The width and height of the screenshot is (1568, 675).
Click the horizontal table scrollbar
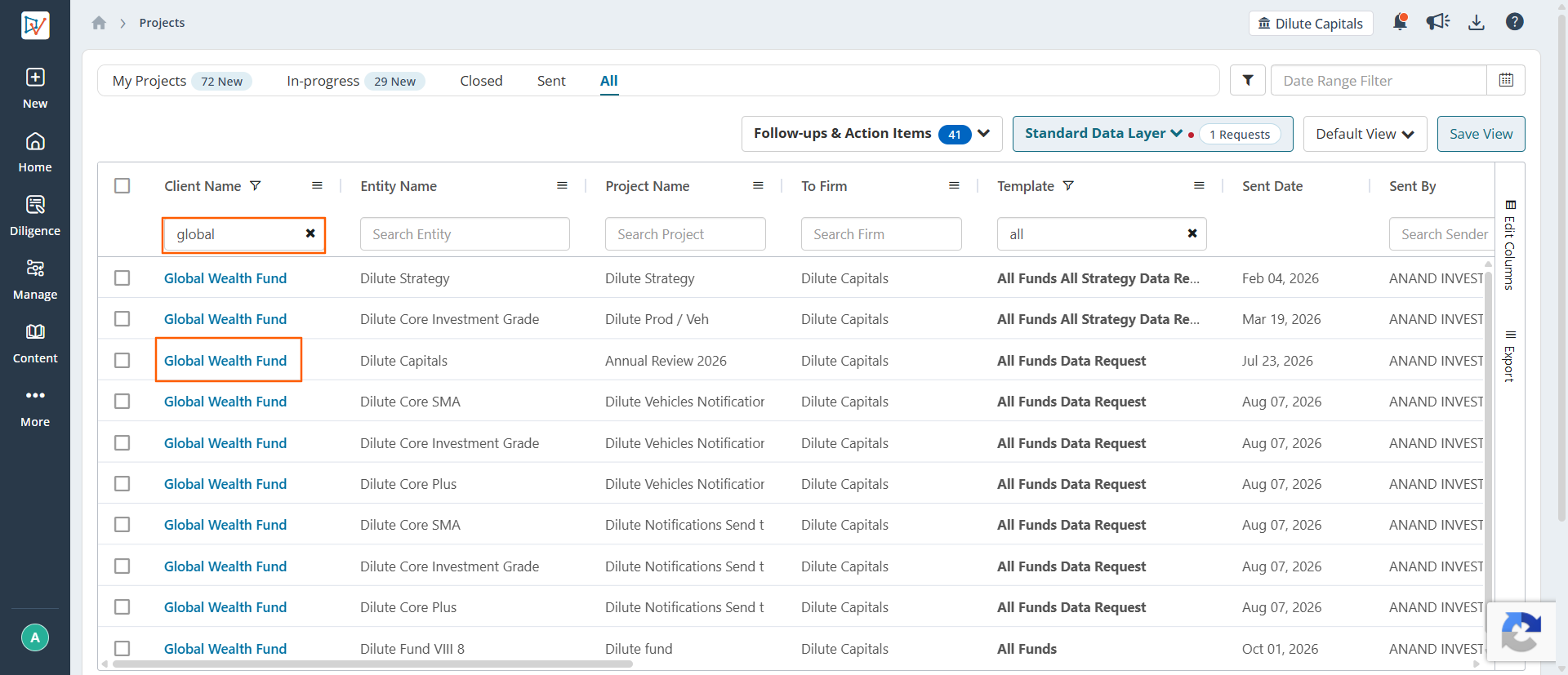(x=372, y=664)
